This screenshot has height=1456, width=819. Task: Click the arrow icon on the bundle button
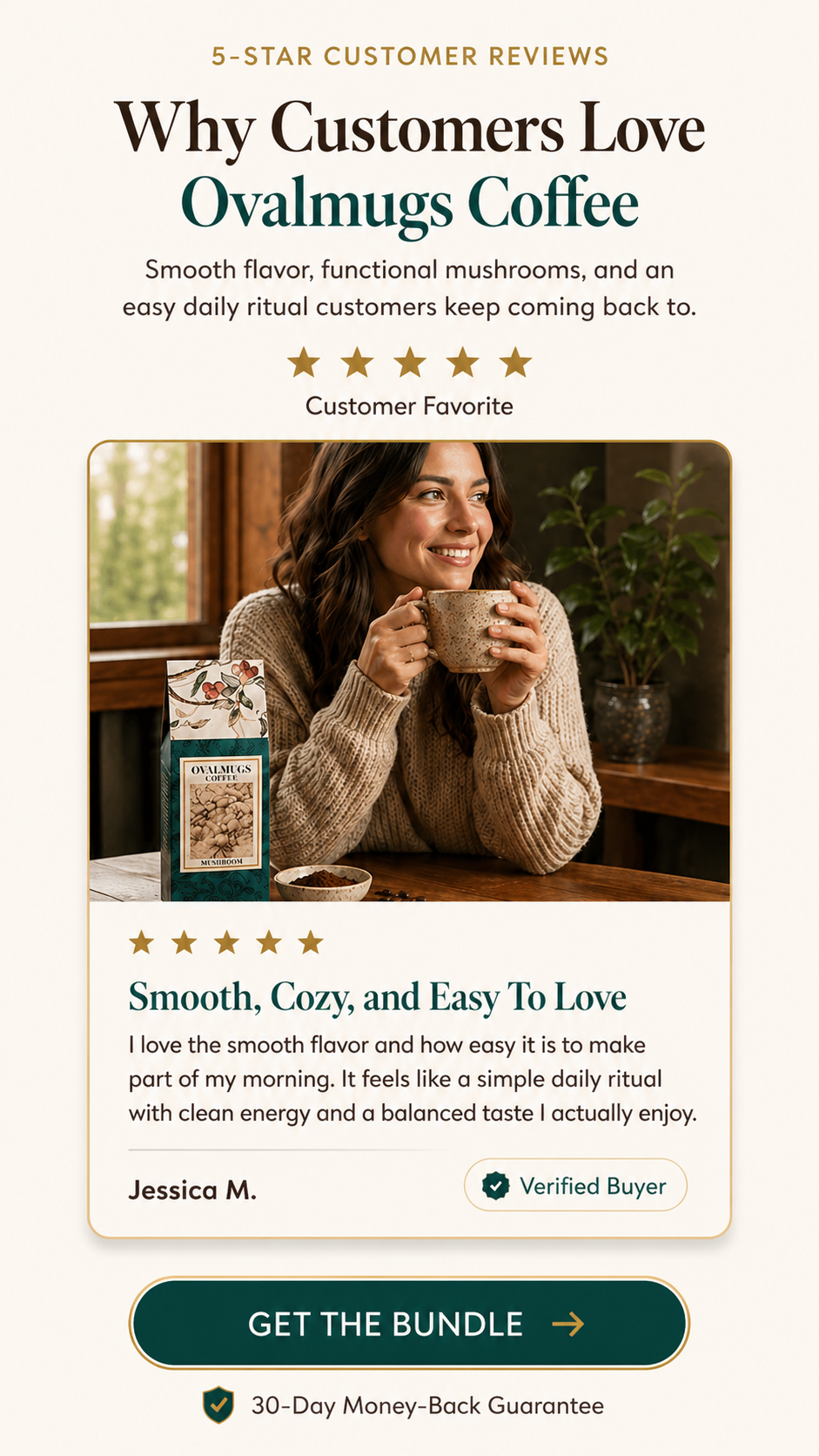pos(568,1325)
